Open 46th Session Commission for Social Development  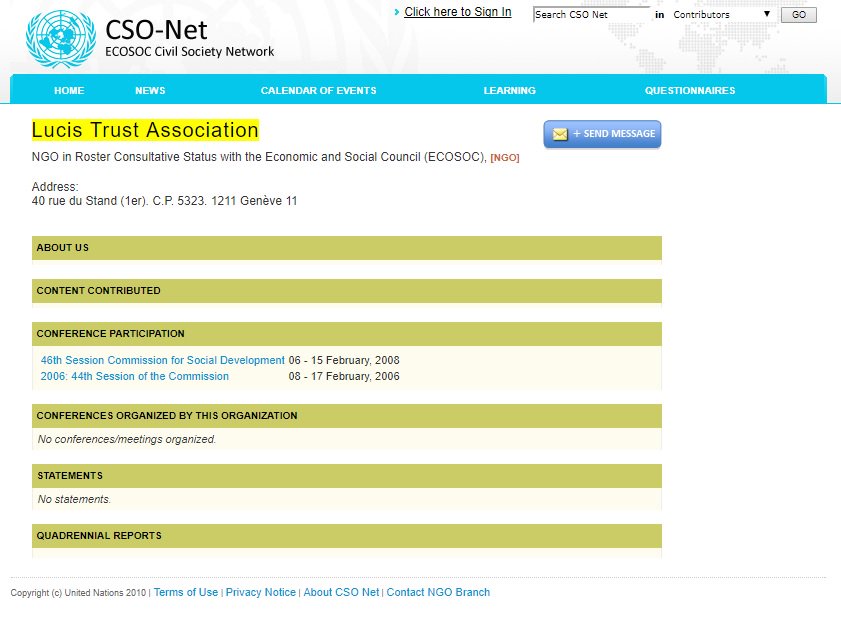pyautogui.click(x=163, y=360)
